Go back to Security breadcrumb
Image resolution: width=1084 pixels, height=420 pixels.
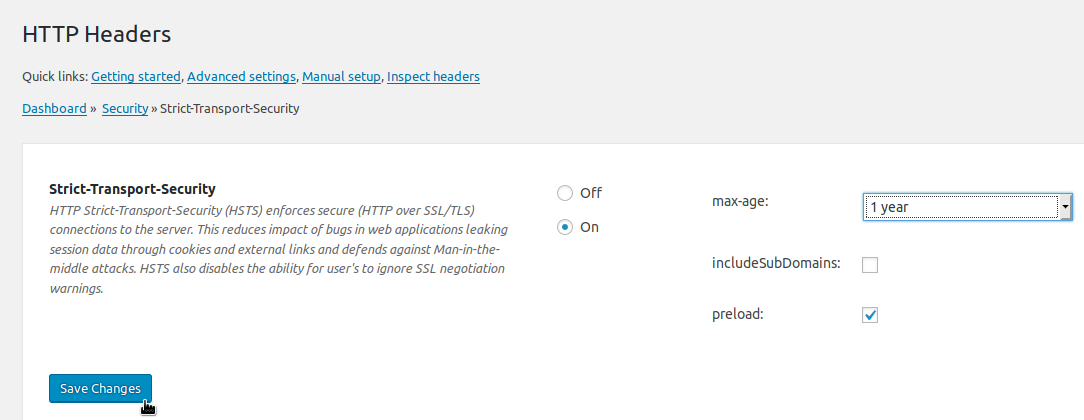tap(125, 108)
